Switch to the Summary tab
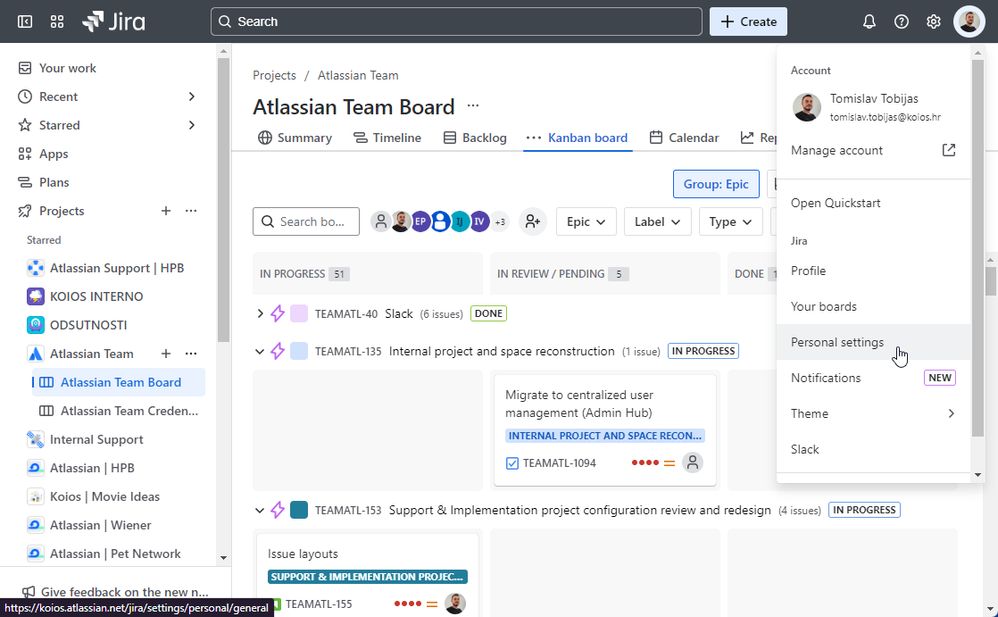The image size is (998, 617). [x=295, y=138]
